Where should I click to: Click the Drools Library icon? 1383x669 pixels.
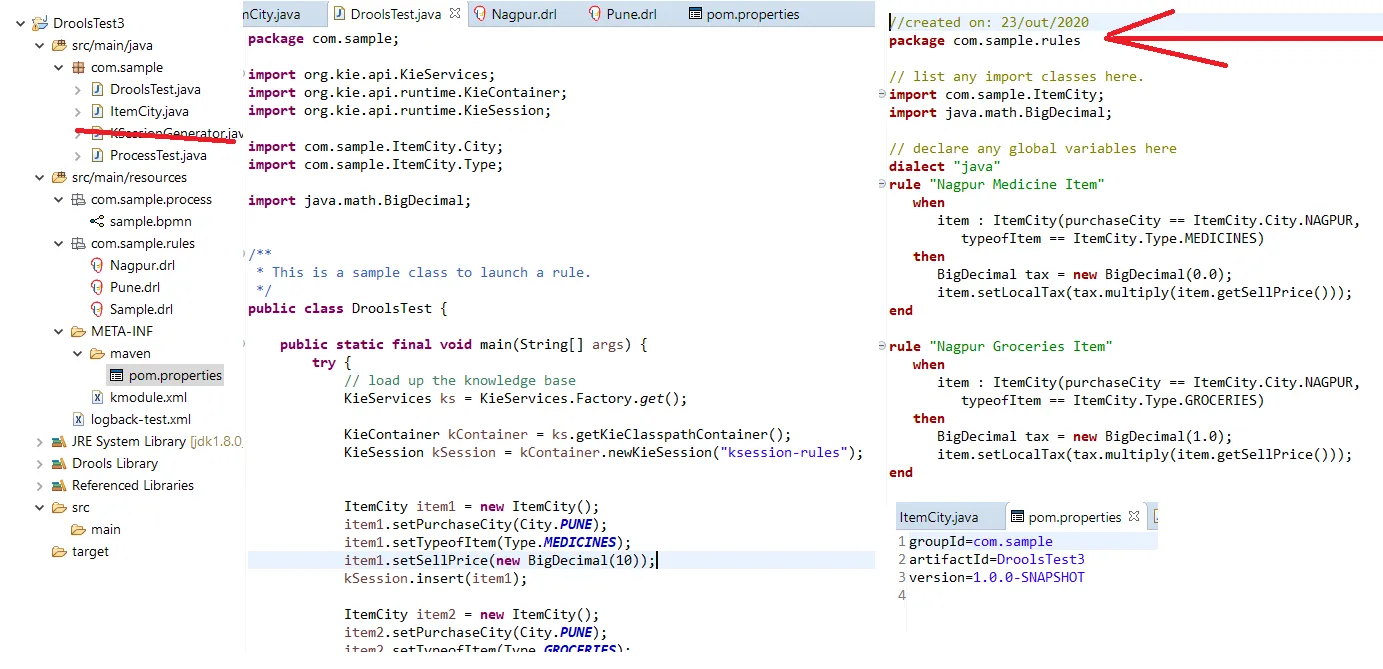59,463
